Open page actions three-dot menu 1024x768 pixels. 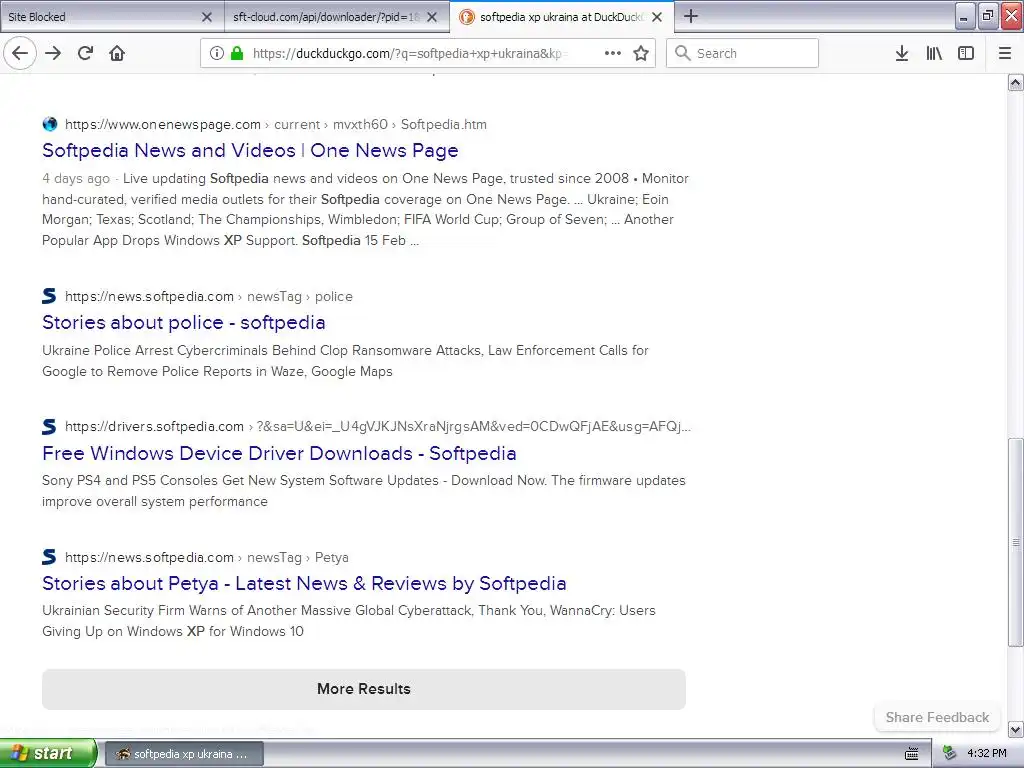(613, 53)
